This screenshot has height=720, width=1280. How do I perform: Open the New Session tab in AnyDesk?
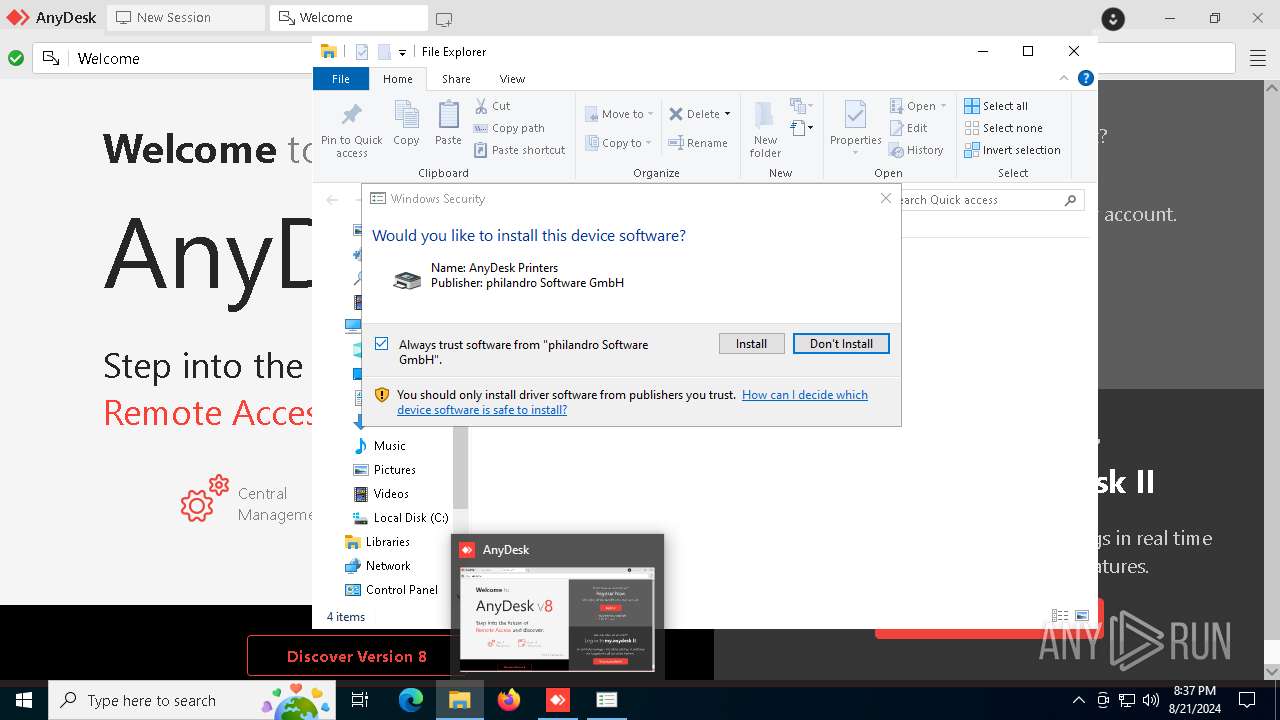186,17
